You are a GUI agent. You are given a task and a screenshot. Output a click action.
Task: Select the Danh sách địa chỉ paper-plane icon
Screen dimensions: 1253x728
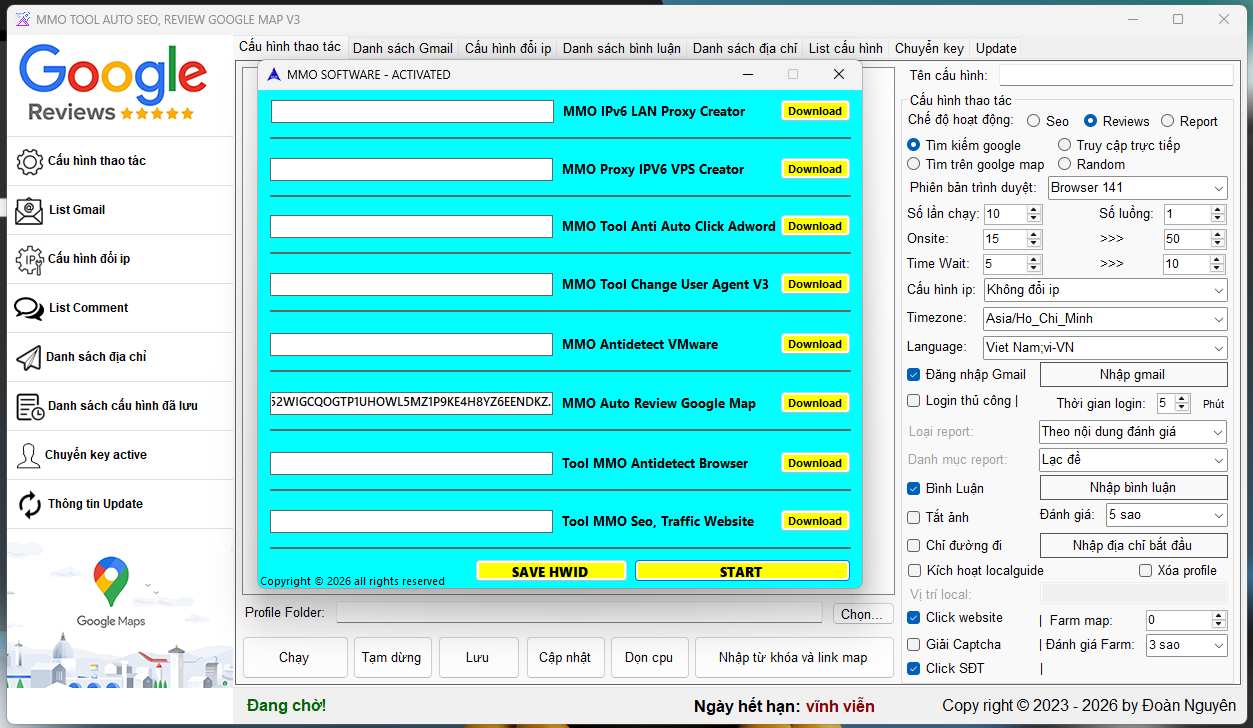point(29,357)
